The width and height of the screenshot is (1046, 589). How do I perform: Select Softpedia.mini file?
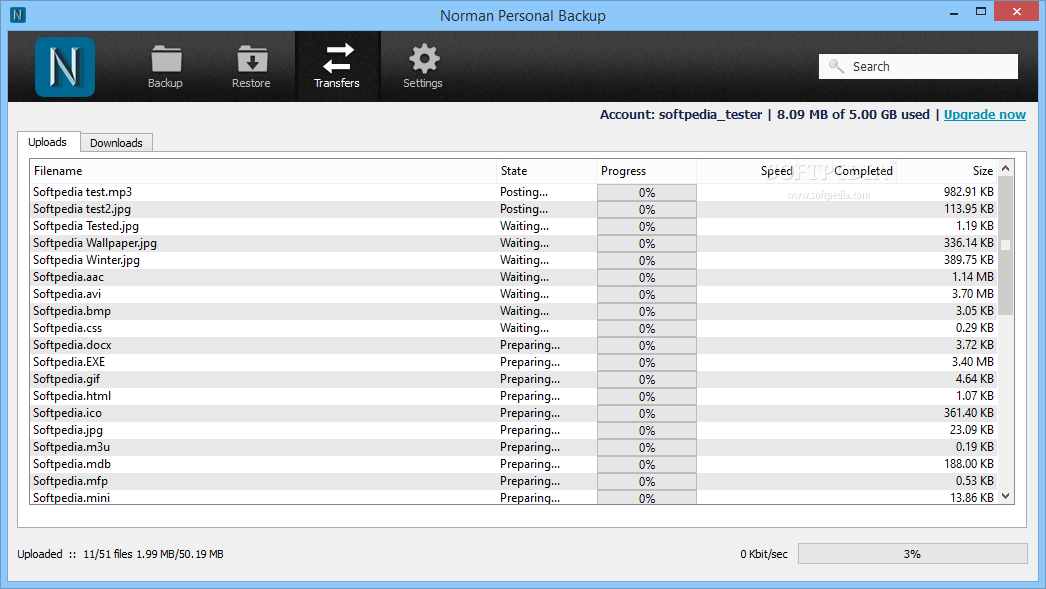point(71,498)
